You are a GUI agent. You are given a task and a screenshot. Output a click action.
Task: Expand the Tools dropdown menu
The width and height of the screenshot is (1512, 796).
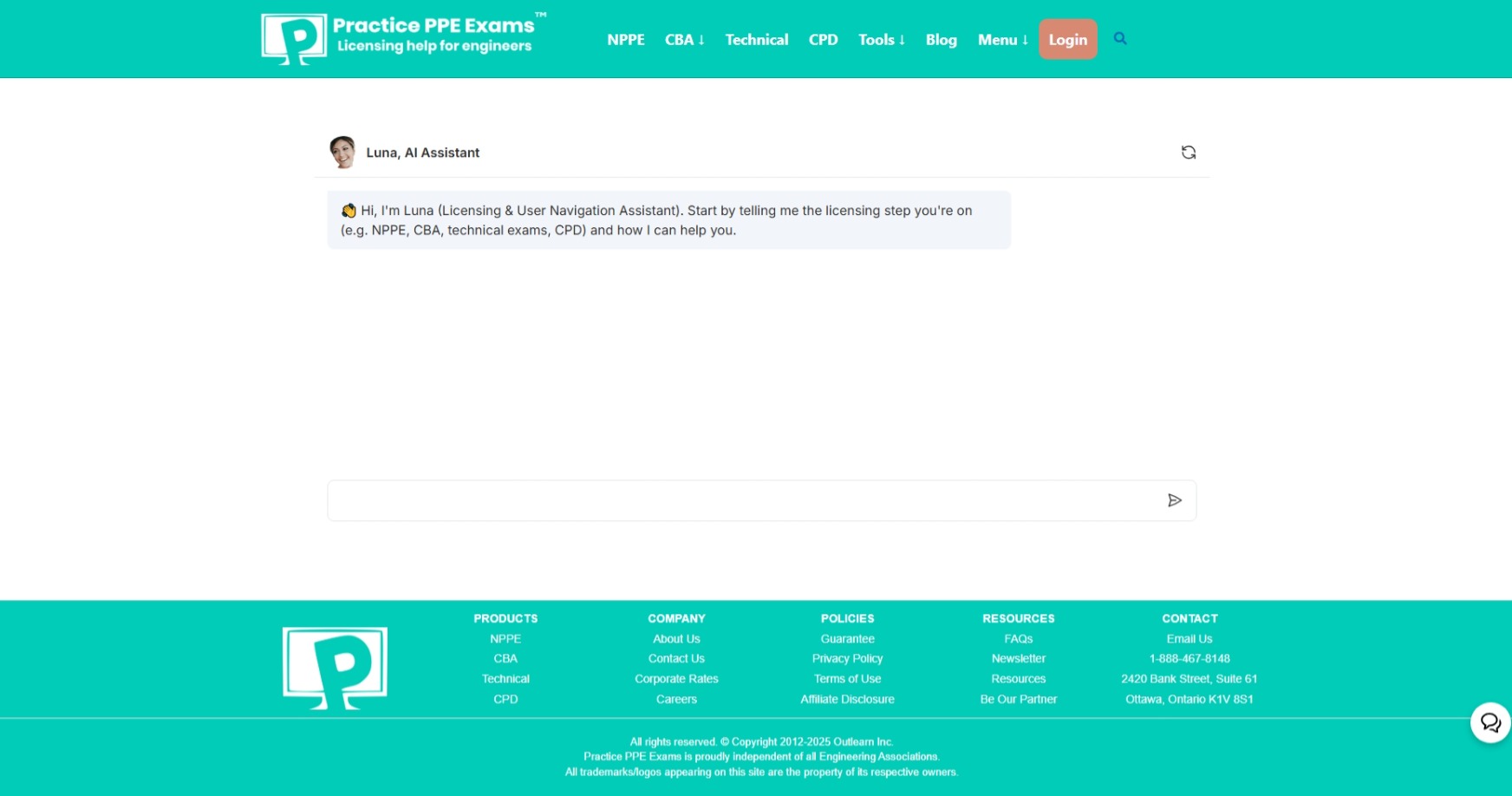[x=881, y=40]
